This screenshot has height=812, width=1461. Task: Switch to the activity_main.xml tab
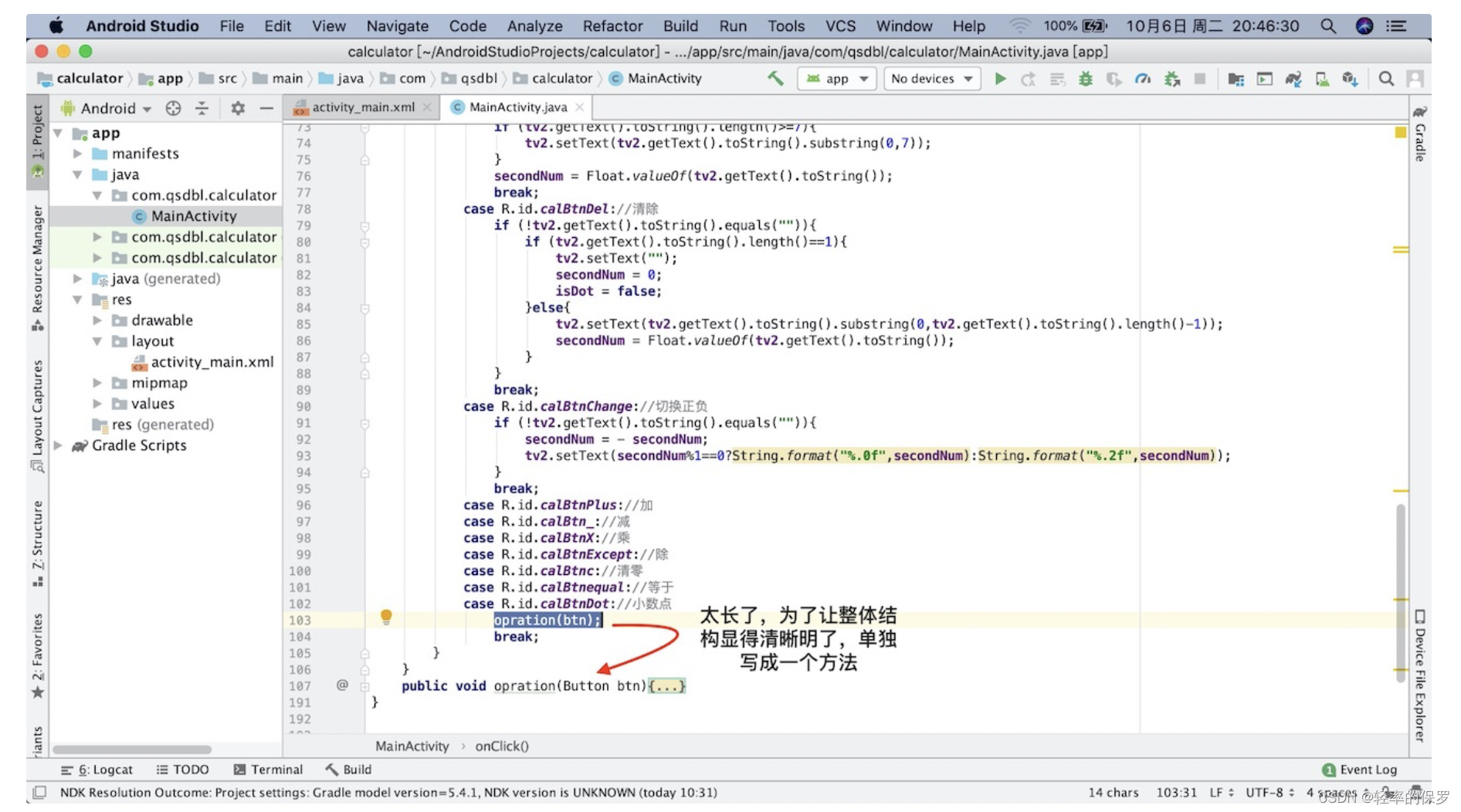point(361,107)
